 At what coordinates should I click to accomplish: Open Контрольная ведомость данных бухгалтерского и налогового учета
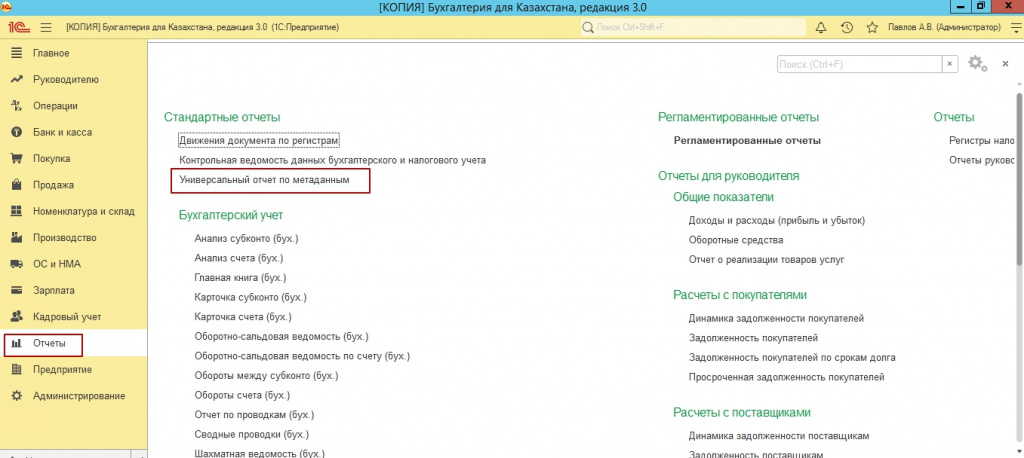coord(332,160)
